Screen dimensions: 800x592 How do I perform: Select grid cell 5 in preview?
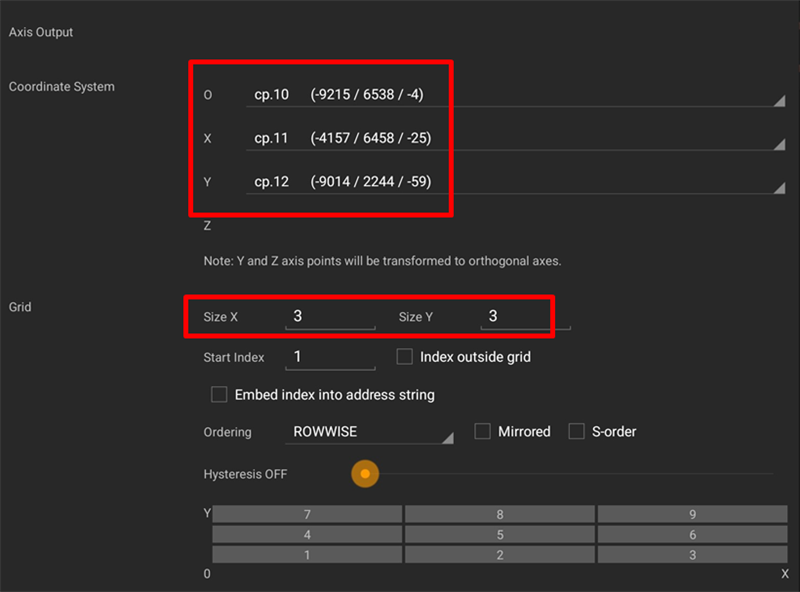(499, 535)
